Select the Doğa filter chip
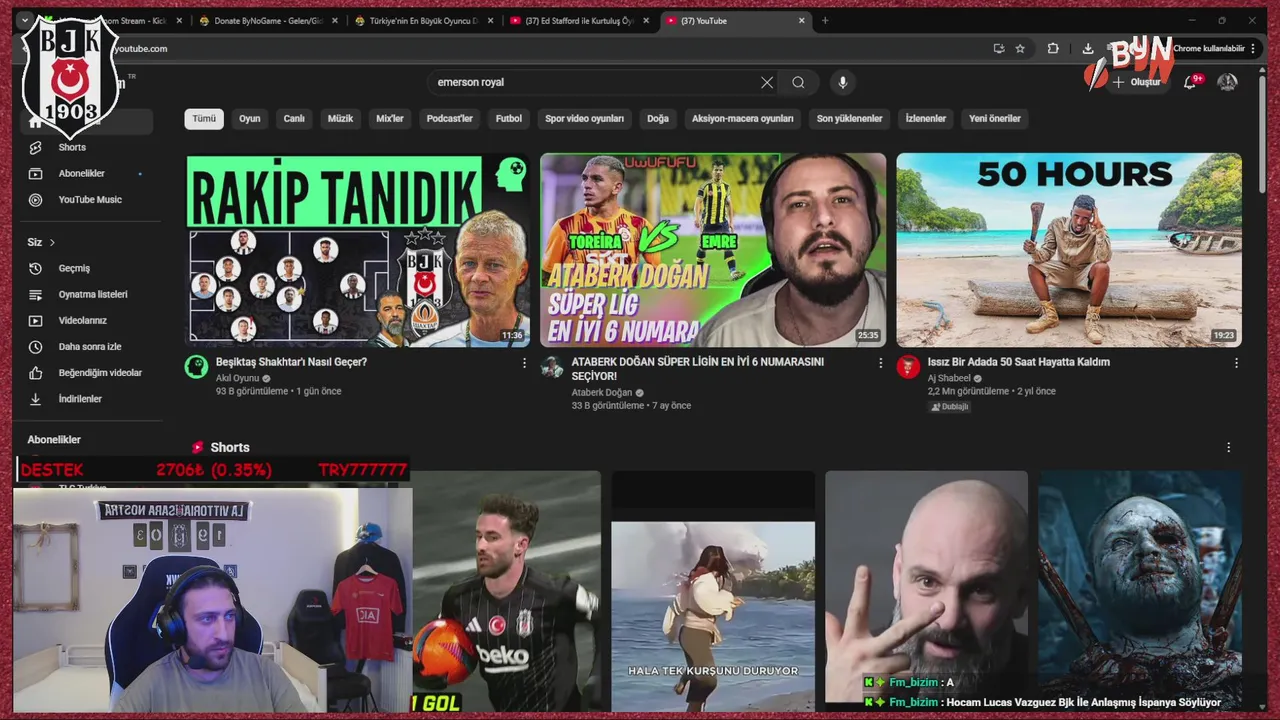The height and width of the screenshot is (720, 1280). (x=658, y=118)
